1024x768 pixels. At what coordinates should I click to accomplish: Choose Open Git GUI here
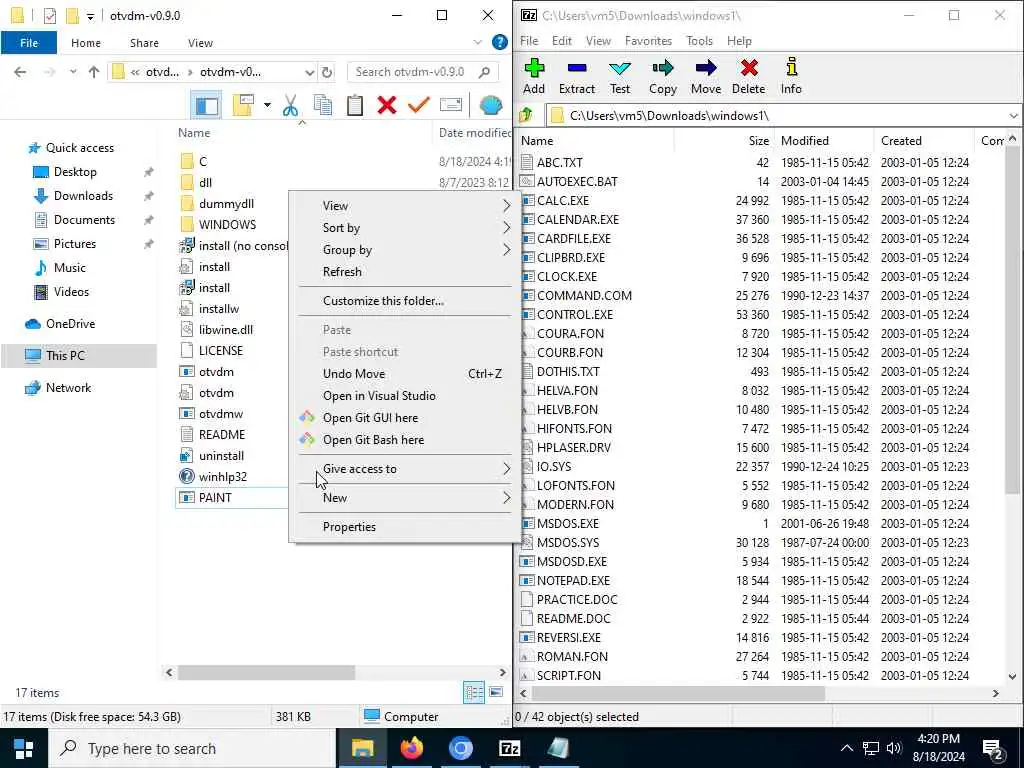click(405, 418)
